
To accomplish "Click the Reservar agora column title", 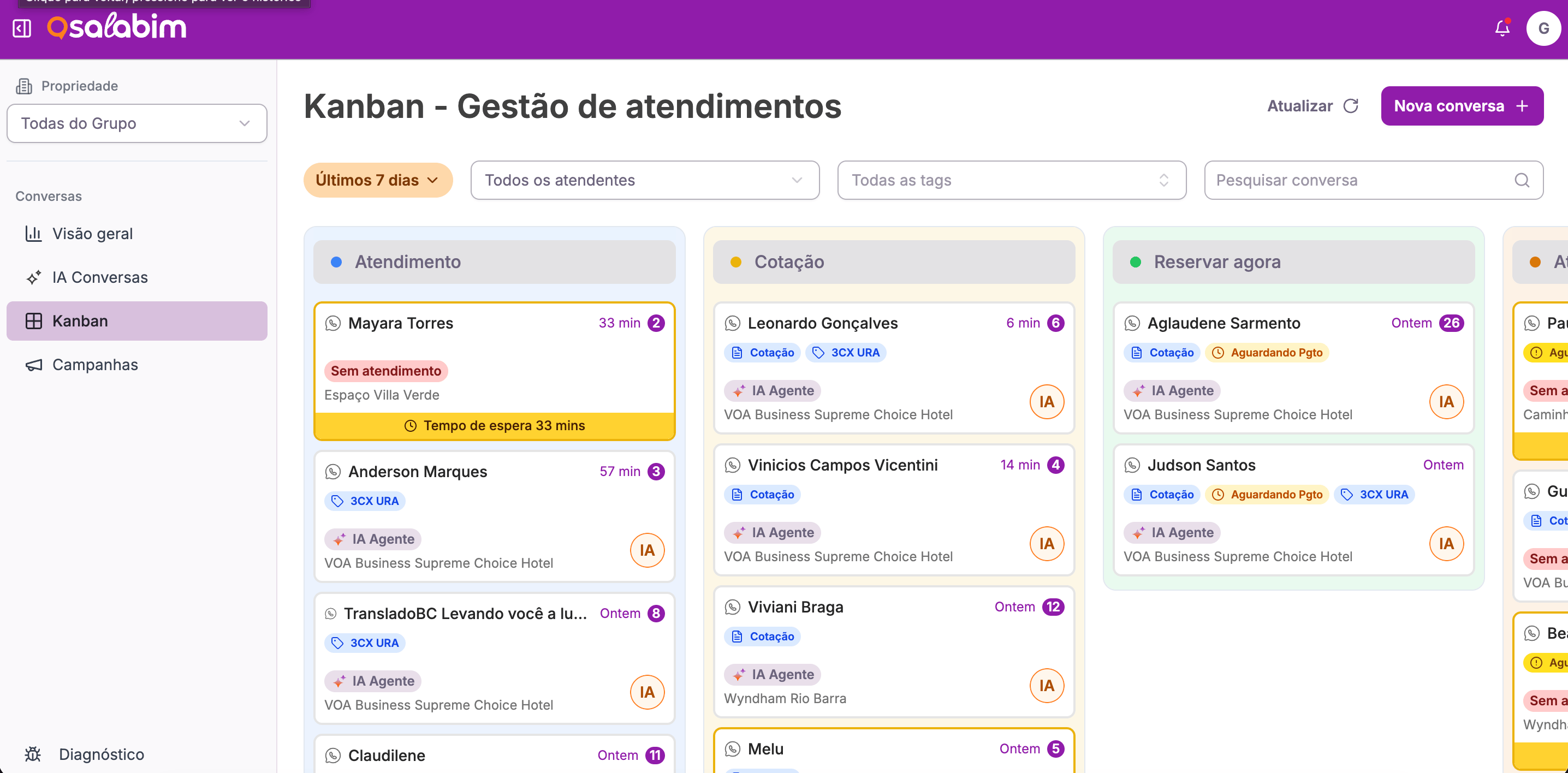I will click(x=1217, y=261).
